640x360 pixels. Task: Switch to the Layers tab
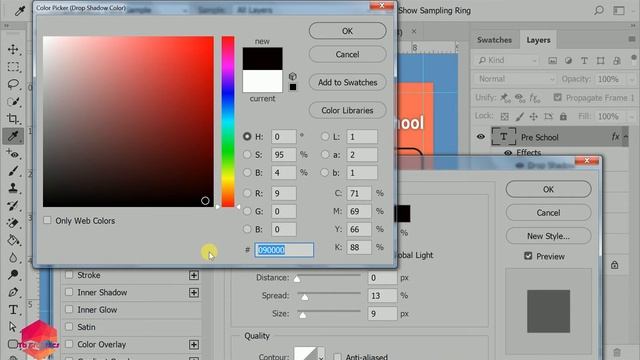click(x=538, y=40)
